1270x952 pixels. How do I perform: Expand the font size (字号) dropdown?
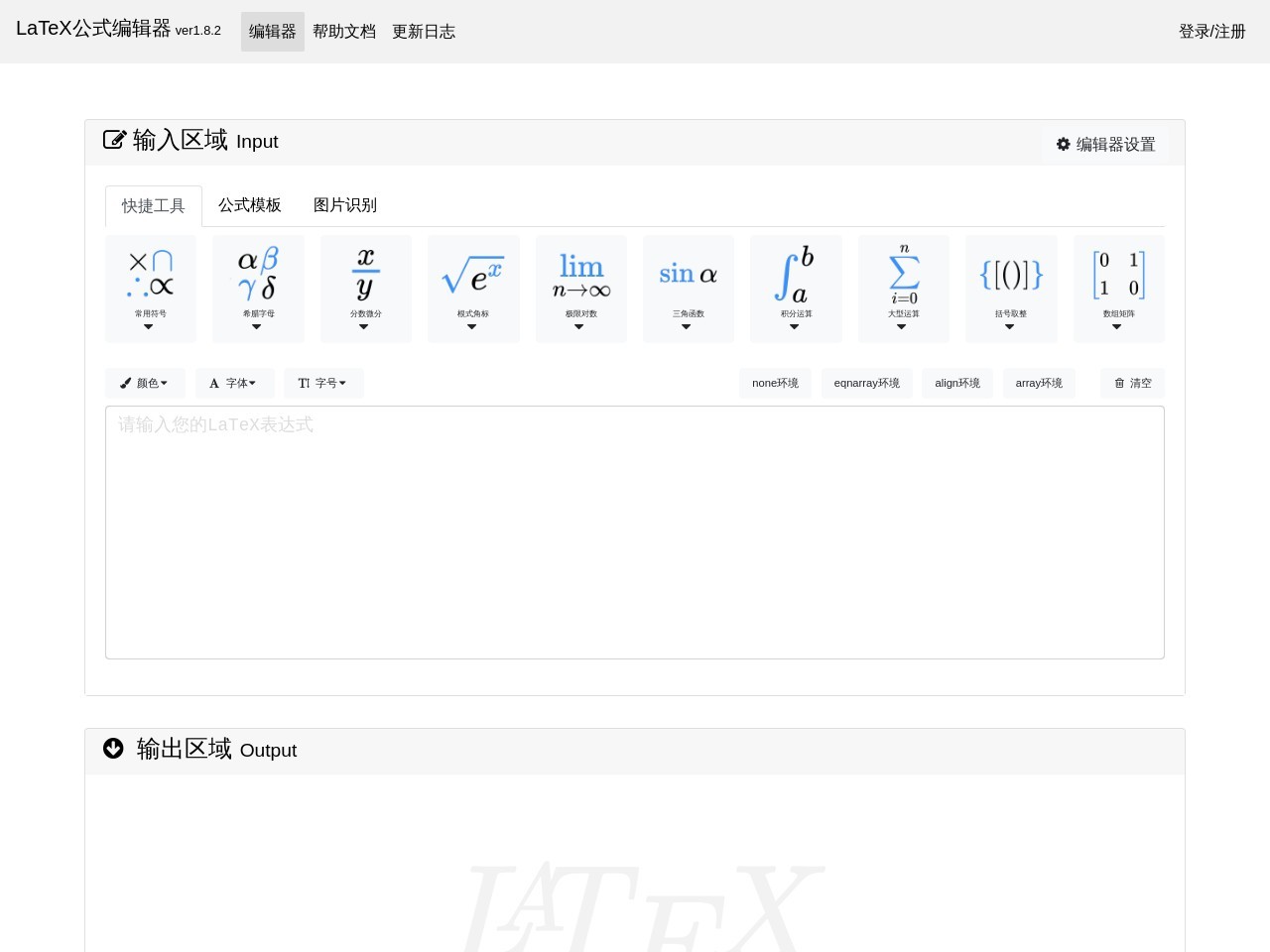pyautogui.click(x=323, y=383)
